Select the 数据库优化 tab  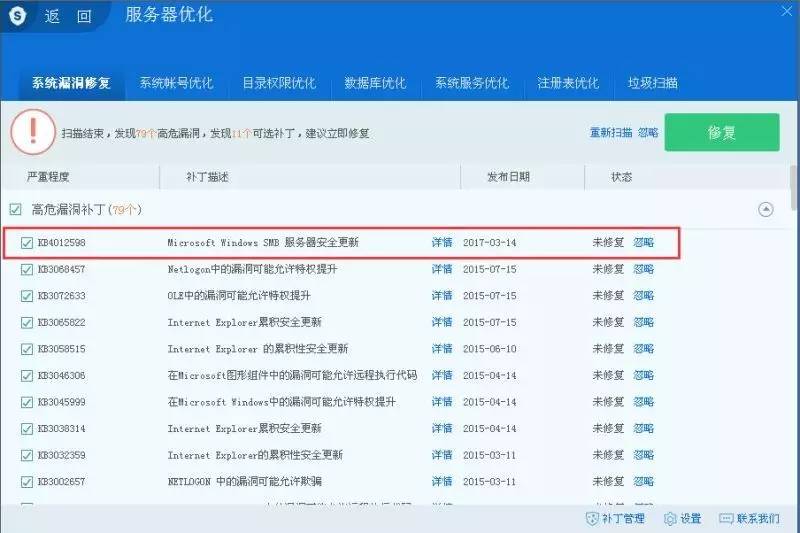(375, 83)
